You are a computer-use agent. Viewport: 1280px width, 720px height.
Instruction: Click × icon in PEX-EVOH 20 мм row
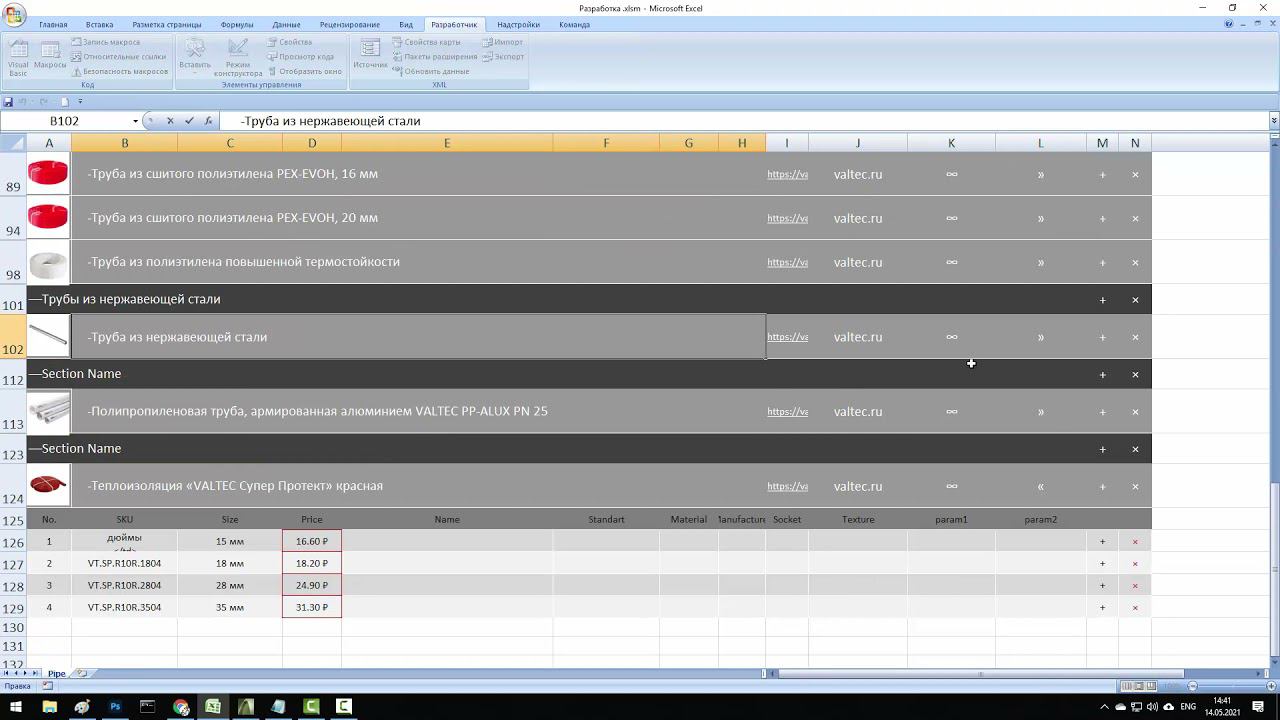click(x=1135, y=219)
